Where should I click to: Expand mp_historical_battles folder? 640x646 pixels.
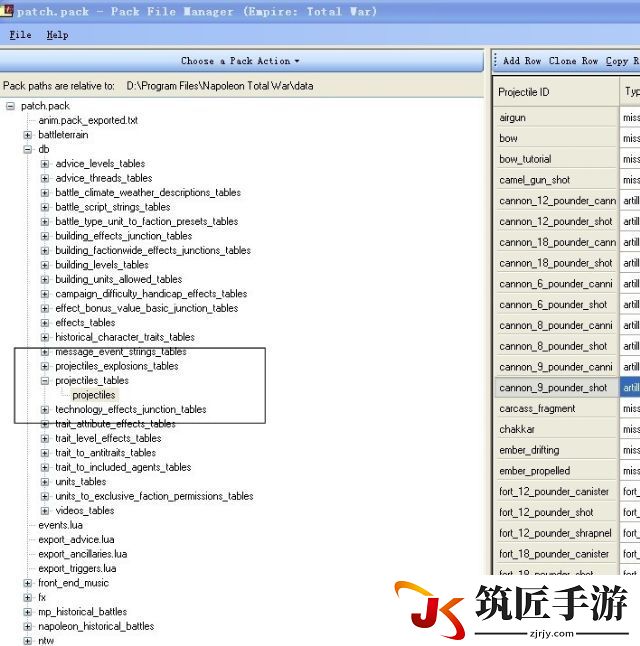(x=28, y=612)
